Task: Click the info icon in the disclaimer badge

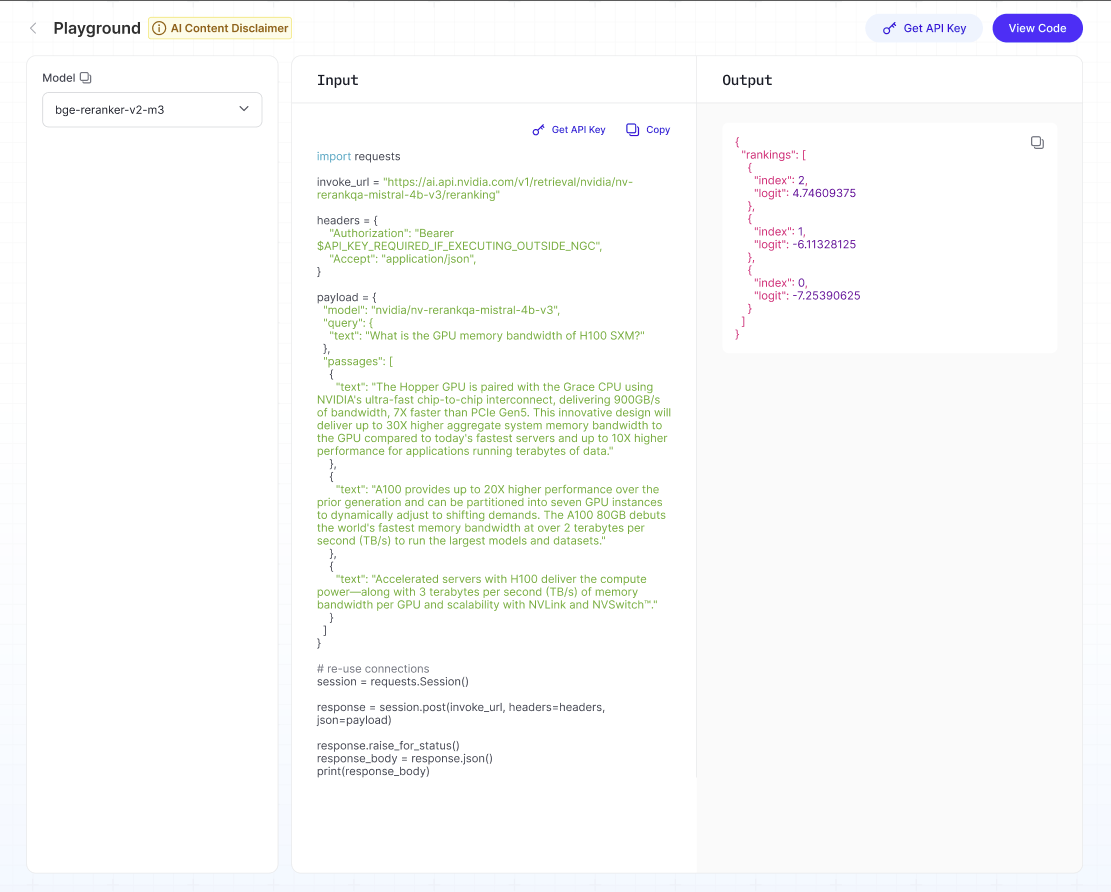Action: click(x=159, y=28)
